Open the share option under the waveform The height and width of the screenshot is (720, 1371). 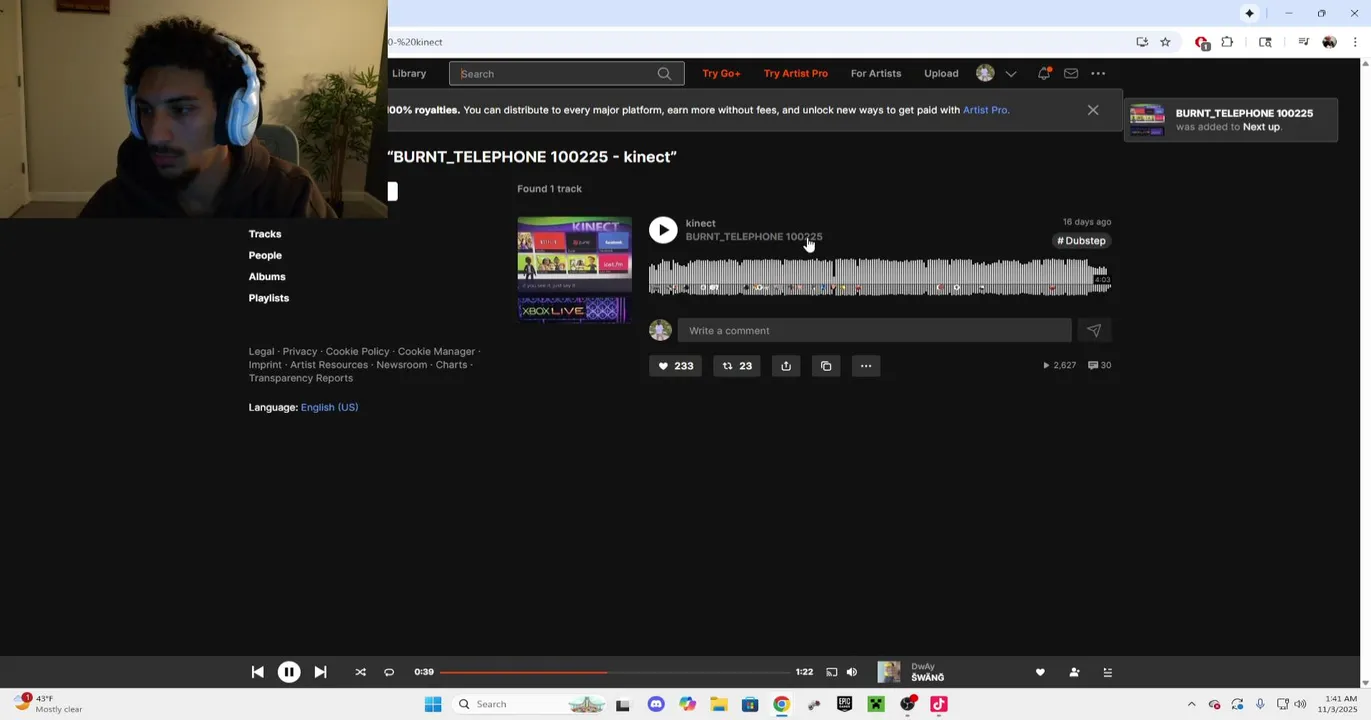(x=786, y=366)
